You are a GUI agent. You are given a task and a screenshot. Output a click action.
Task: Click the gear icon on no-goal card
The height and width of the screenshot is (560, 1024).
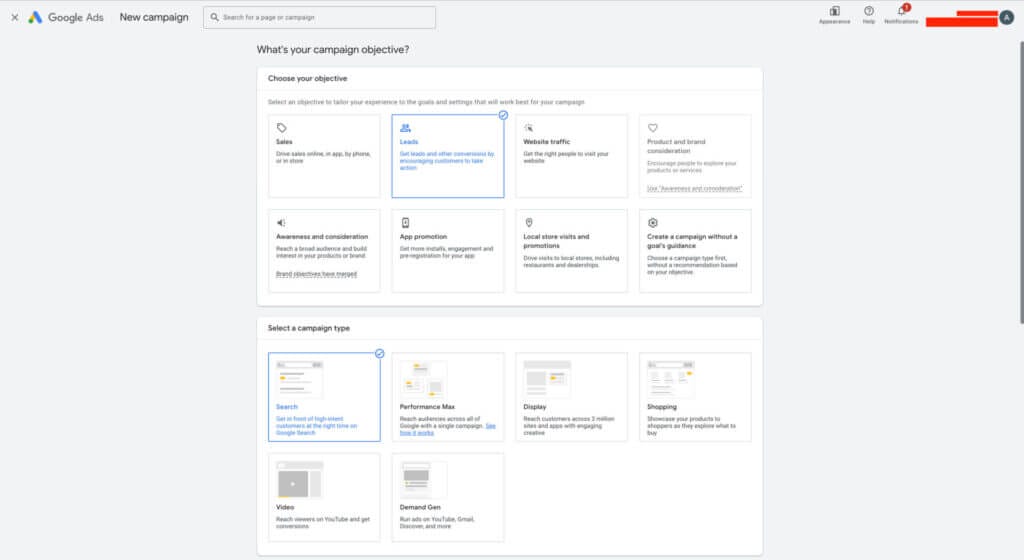pos(652,223)
